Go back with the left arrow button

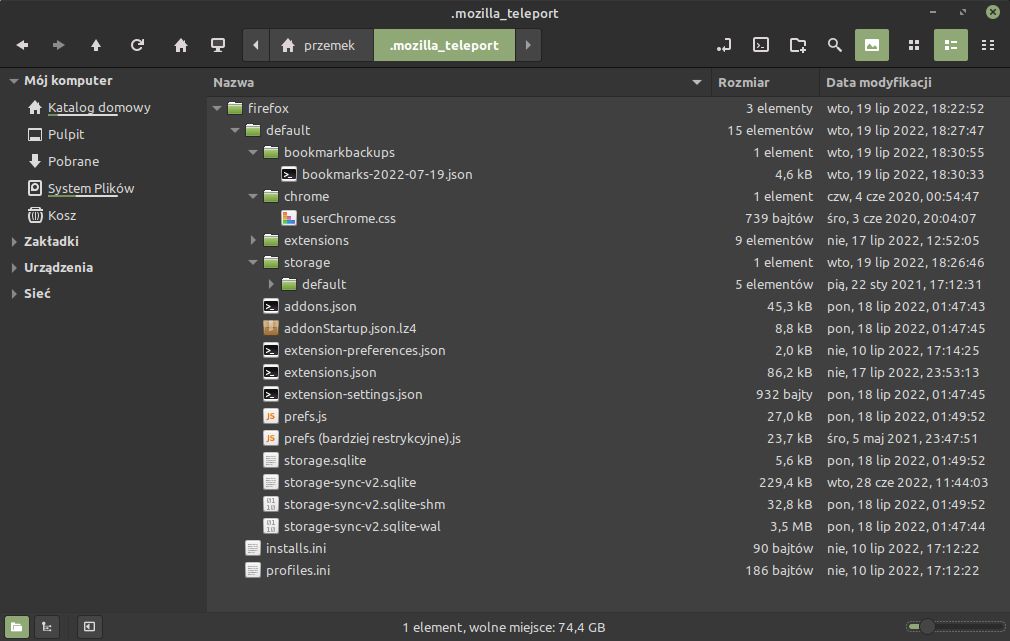pos(23,45)
